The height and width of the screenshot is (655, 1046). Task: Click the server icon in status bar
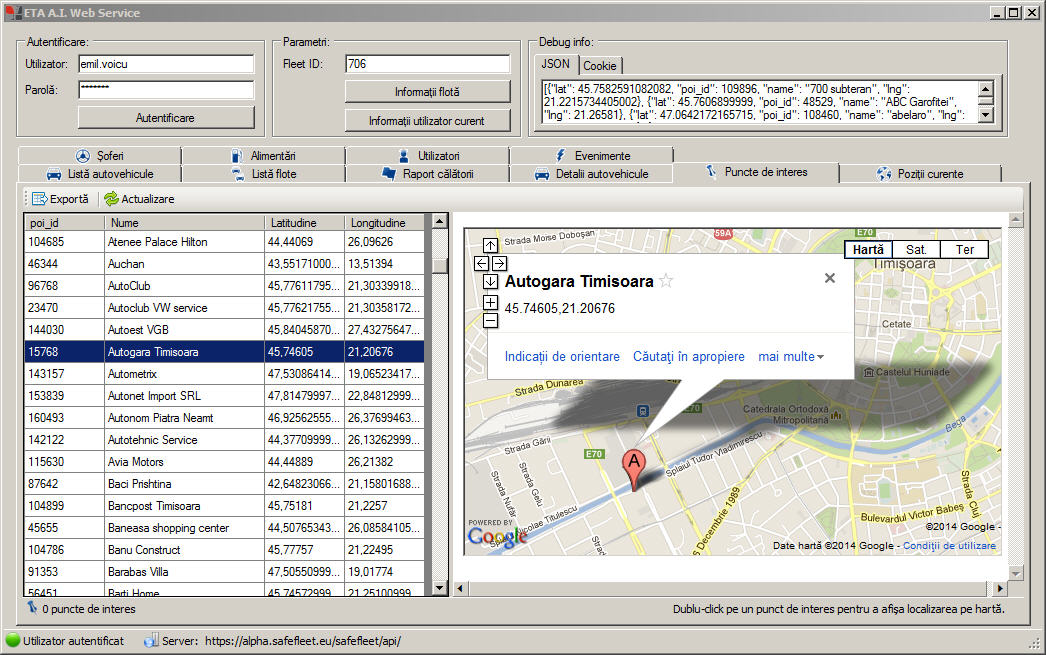click(151, 640)
